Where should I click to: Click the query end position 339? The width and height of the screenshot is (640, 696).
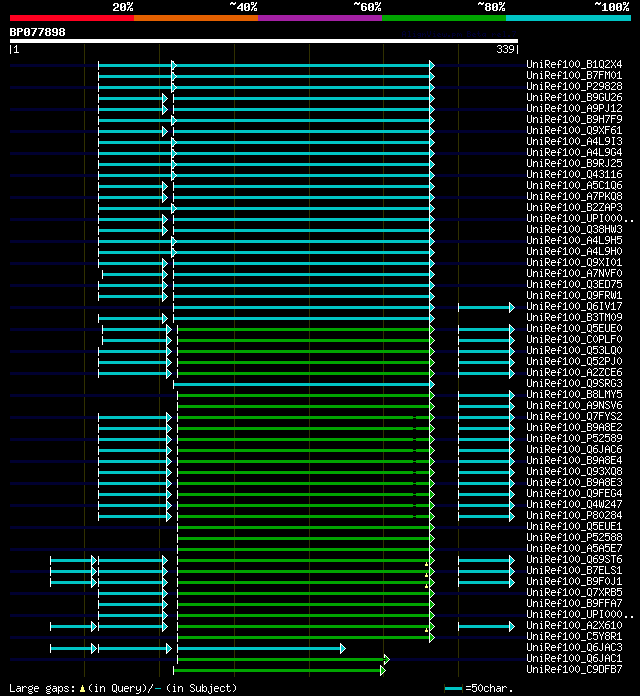505,49
